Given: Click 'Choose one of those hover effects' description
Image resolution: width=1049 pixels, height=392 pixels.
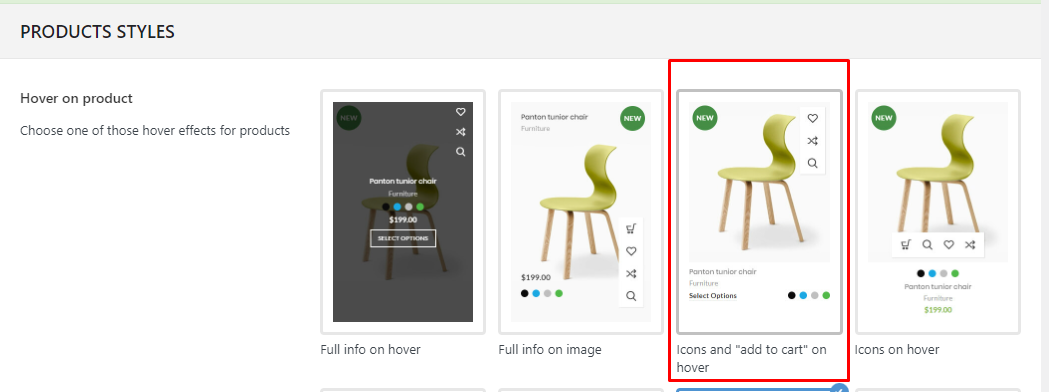Looking at the screenshot, I should 155,130.
